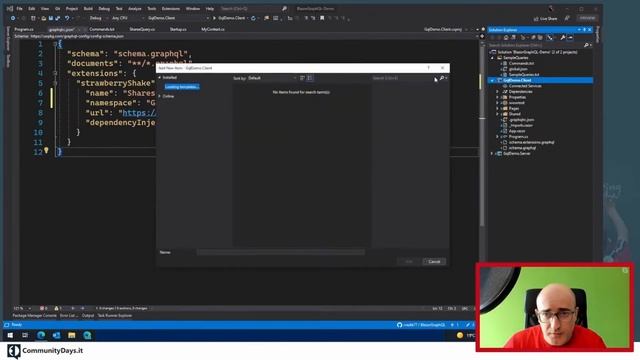This screenshot has width=640, height=360.
Task: Click the dialog help question mark
Action: (428, 68)
